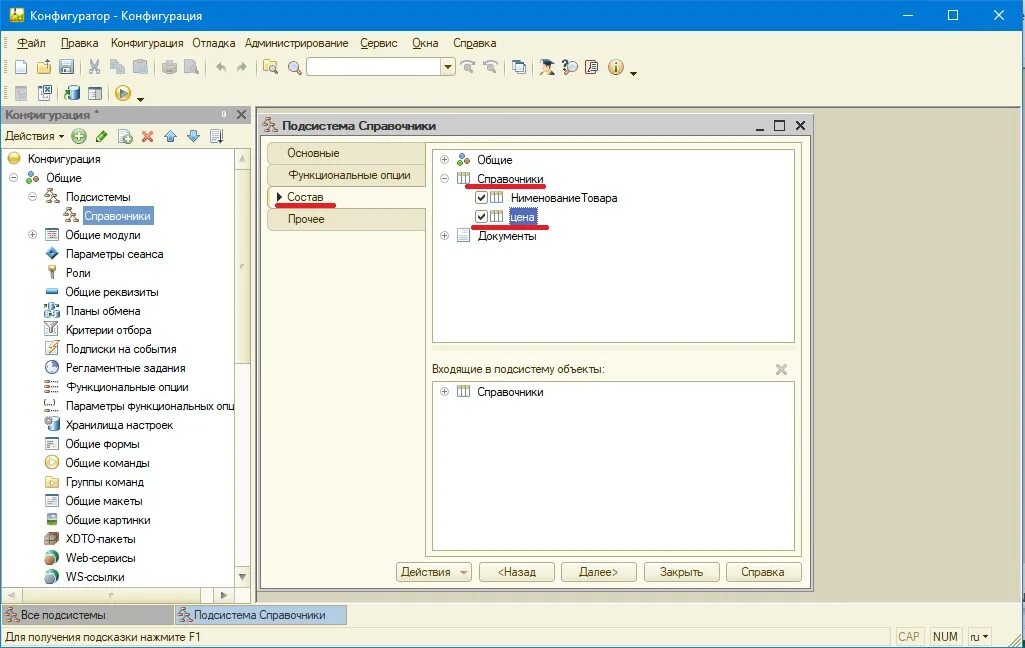
Task: Click the Windows list toolbar icon
Action: (x=519, y=67)
